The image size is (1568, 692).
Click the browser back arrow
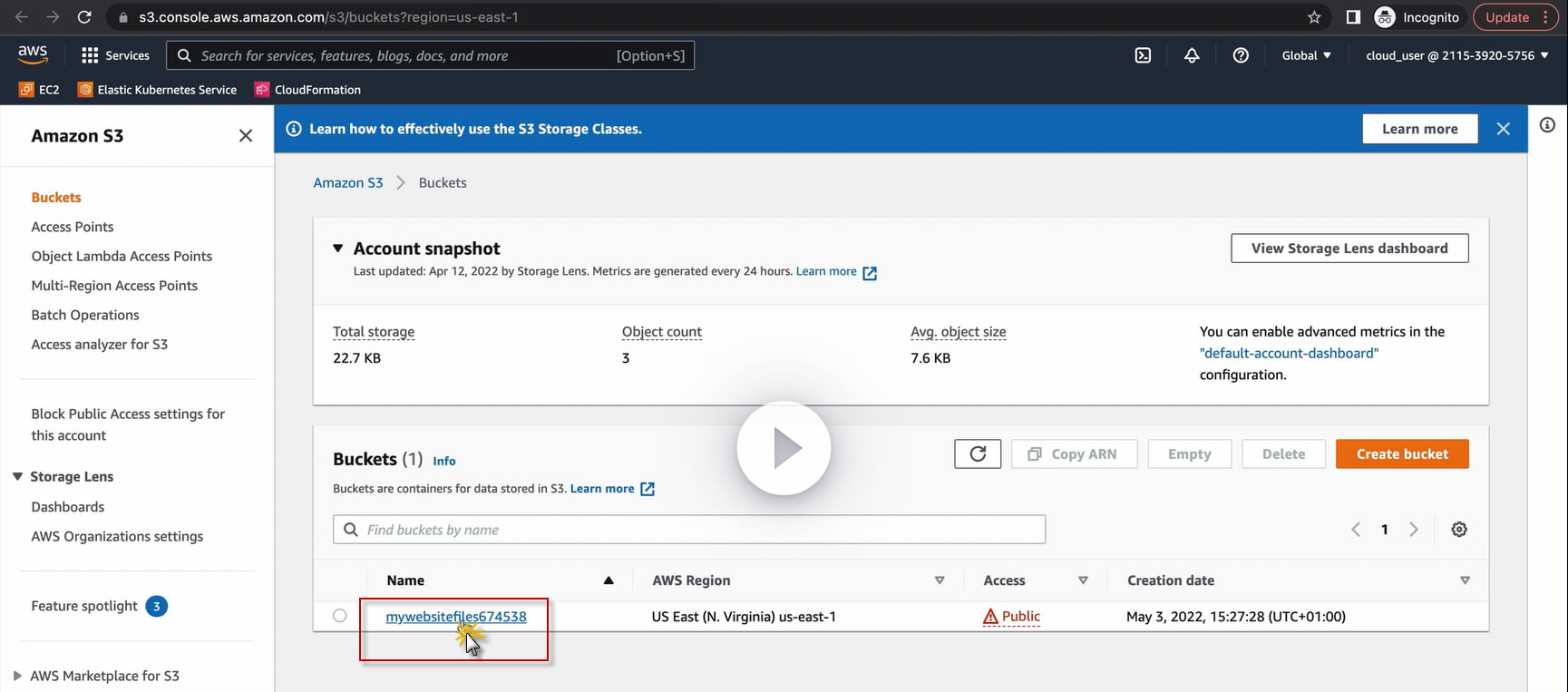pos(22,17)
